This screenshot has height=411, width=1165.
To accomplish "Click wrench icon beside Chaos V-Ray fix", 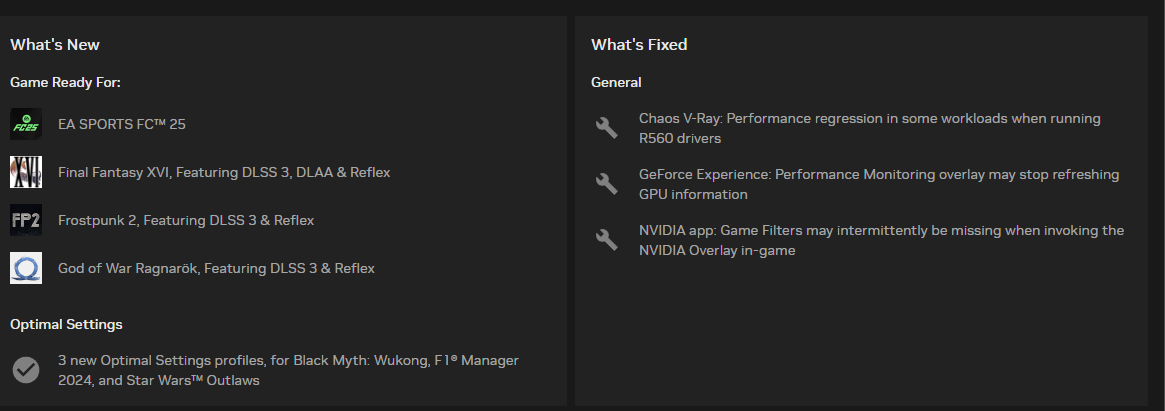I will pyautogui.click(x=607, y=128).
